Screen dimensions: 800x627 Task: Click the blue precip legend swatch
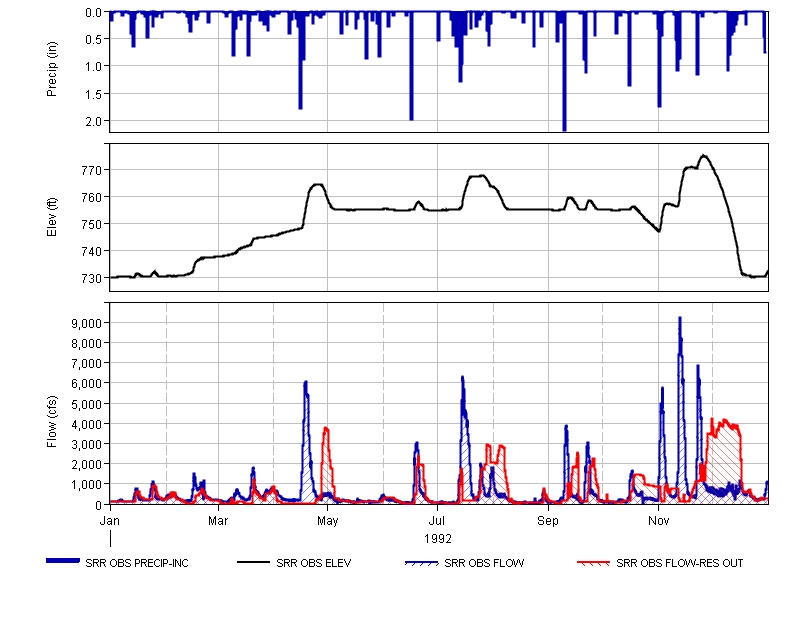click(63, 561)
